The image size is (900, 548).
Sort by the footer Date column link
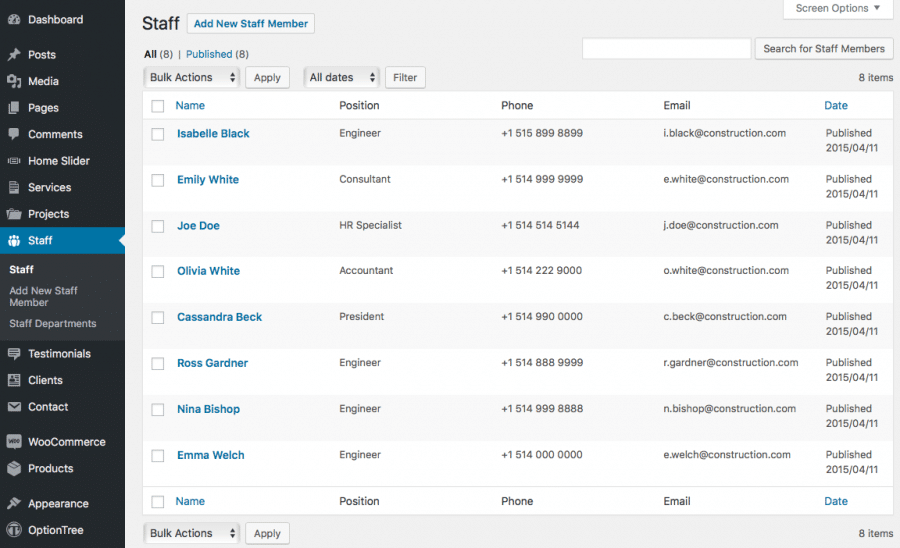tap(836, 501)
